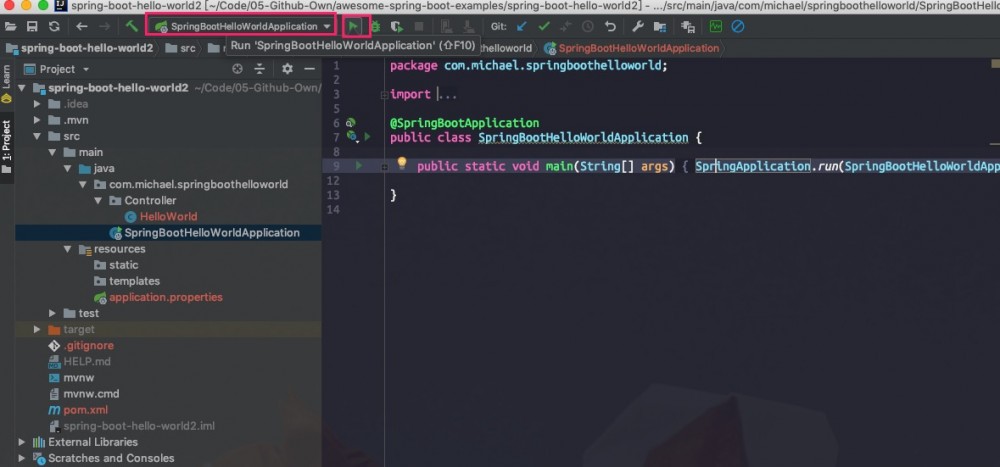Select the .gitignore file
This screenshot has width=1000, height=467.
88,345
